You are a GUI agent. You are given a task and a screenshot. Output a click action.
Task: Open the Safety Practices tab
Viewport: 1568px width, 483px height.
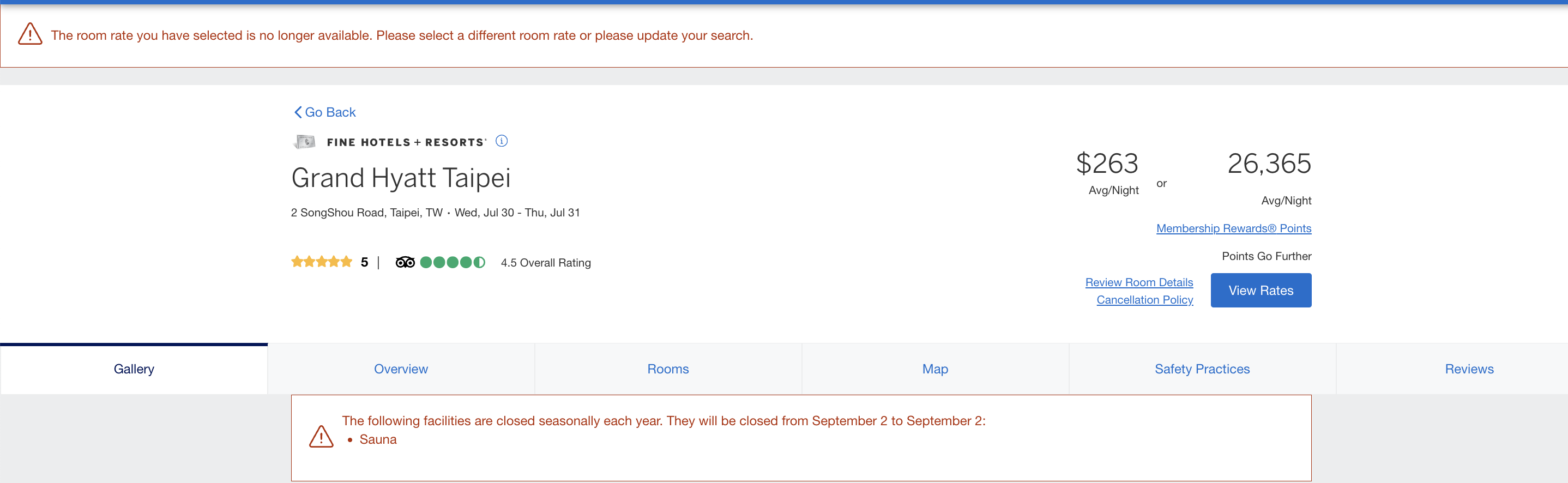tap(1202, 369)
